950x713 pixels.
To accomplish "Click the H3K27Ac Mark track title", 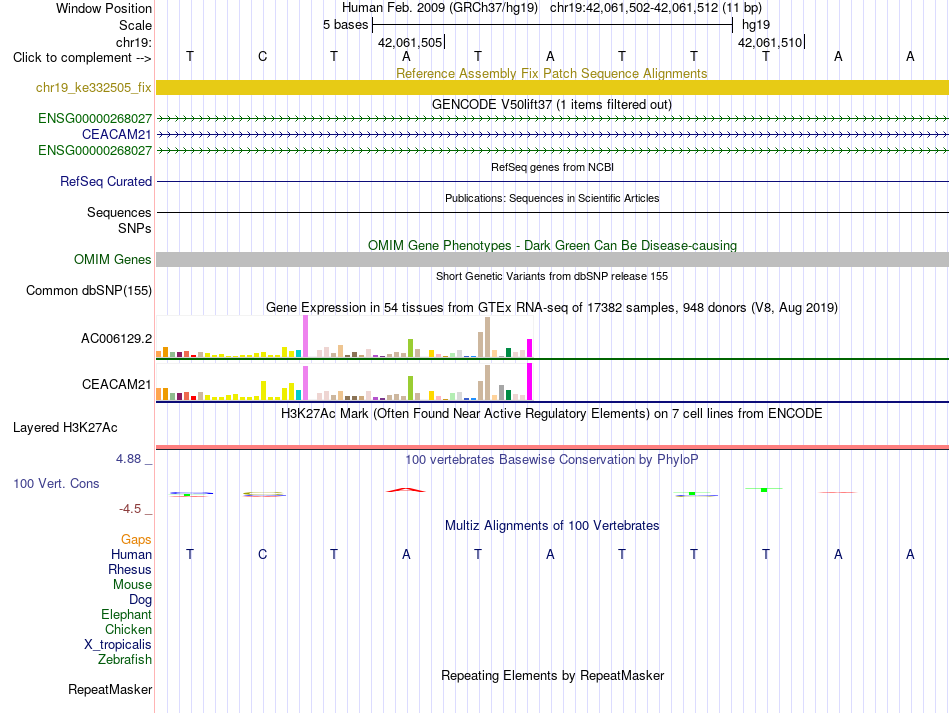I will [x=552, y=413].
